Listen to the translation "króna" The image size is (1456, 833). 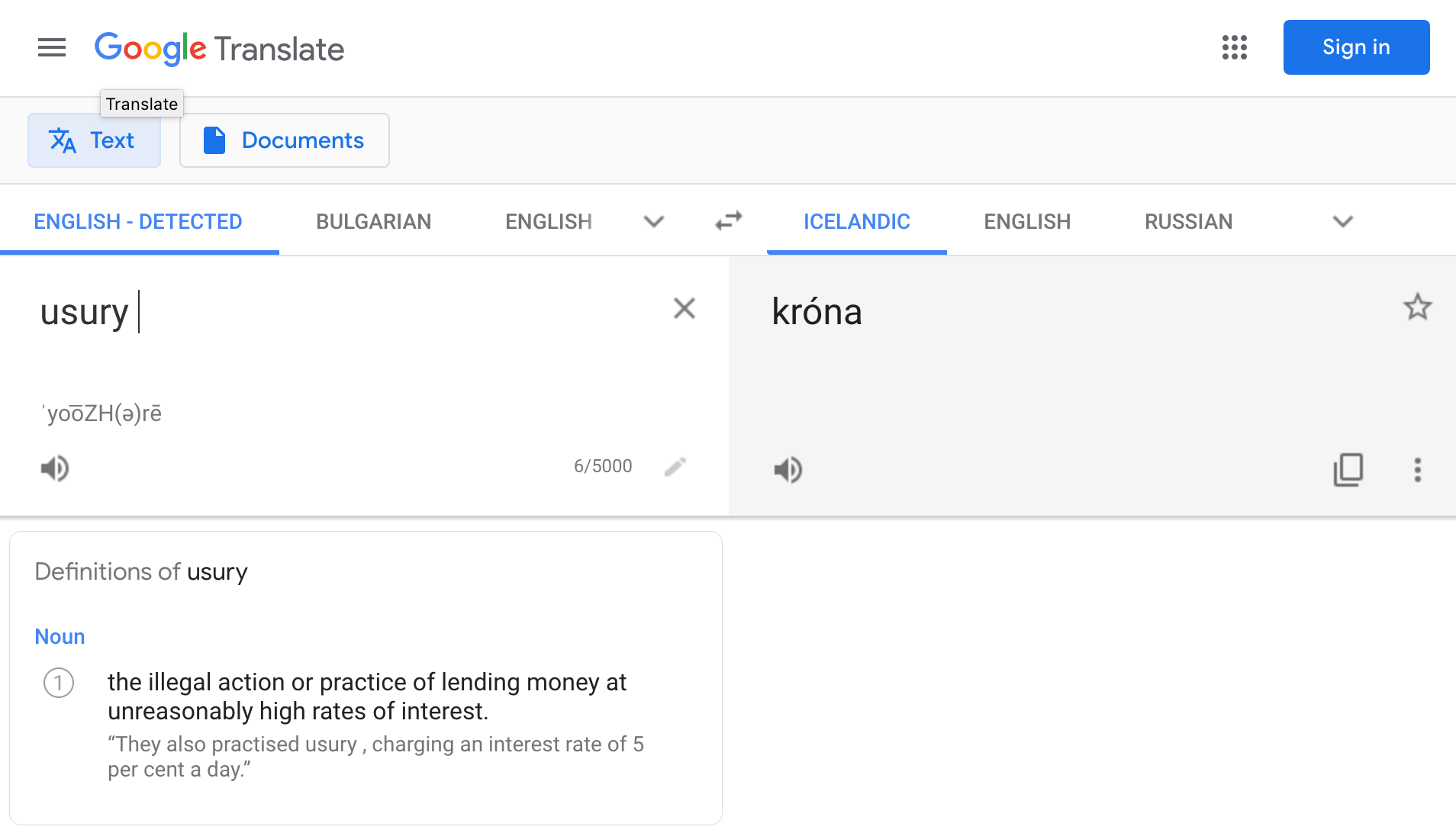click(x=788, y=470)
